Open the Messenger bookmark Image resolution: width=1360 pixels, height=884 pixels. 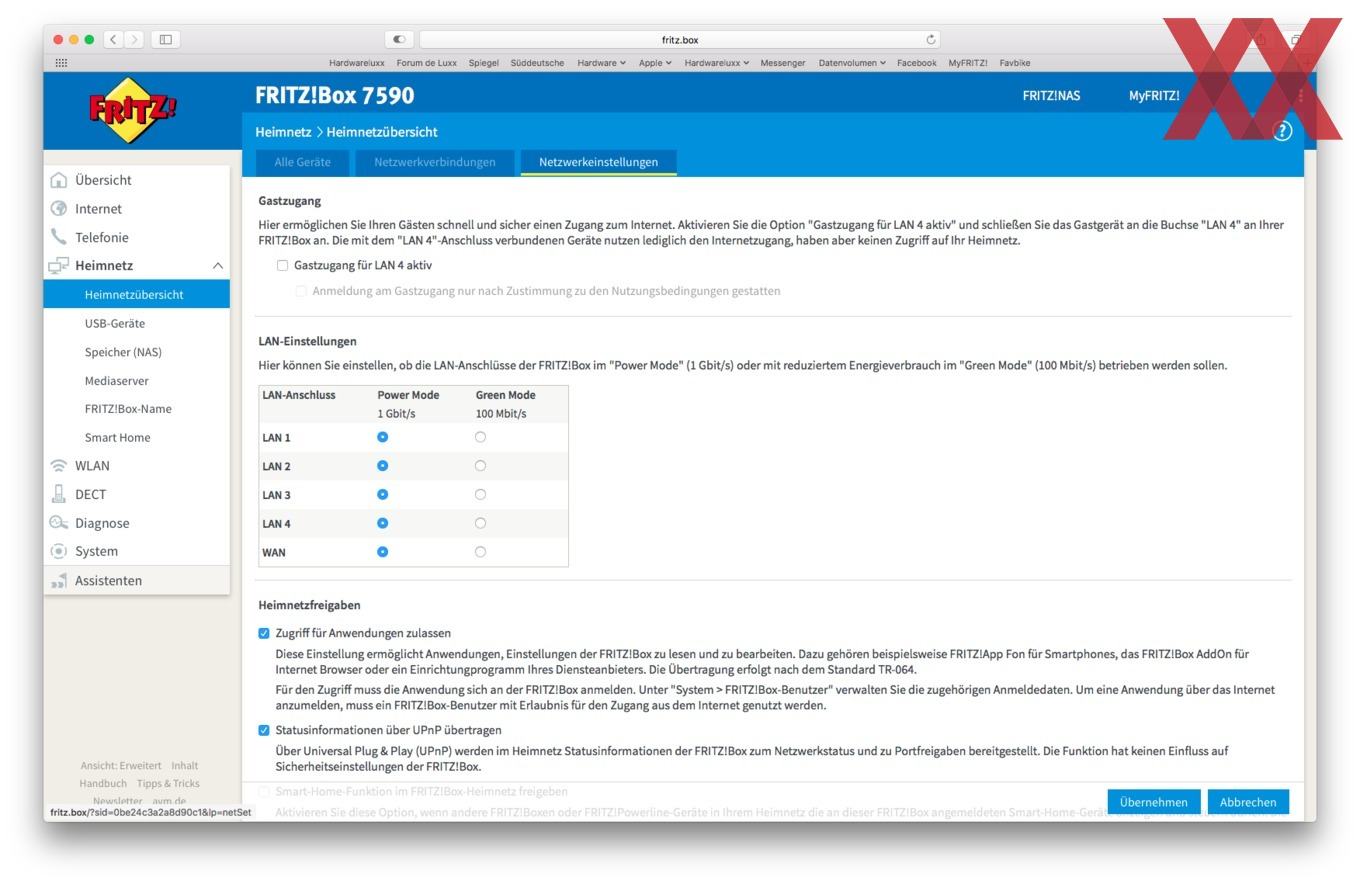point(782,63)
